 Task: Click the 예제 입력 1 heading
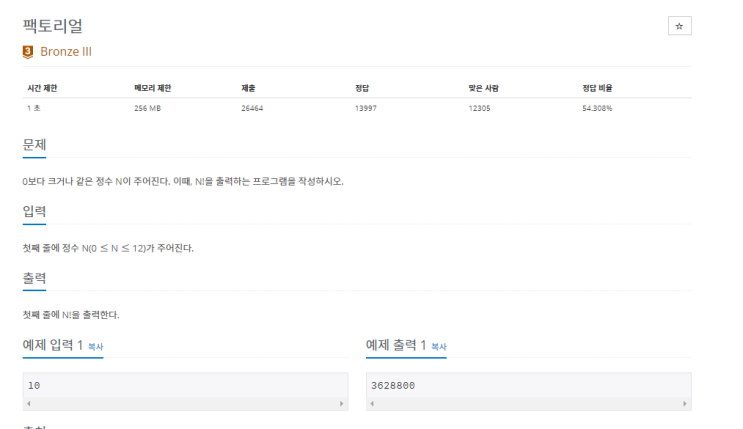(53, 345)
